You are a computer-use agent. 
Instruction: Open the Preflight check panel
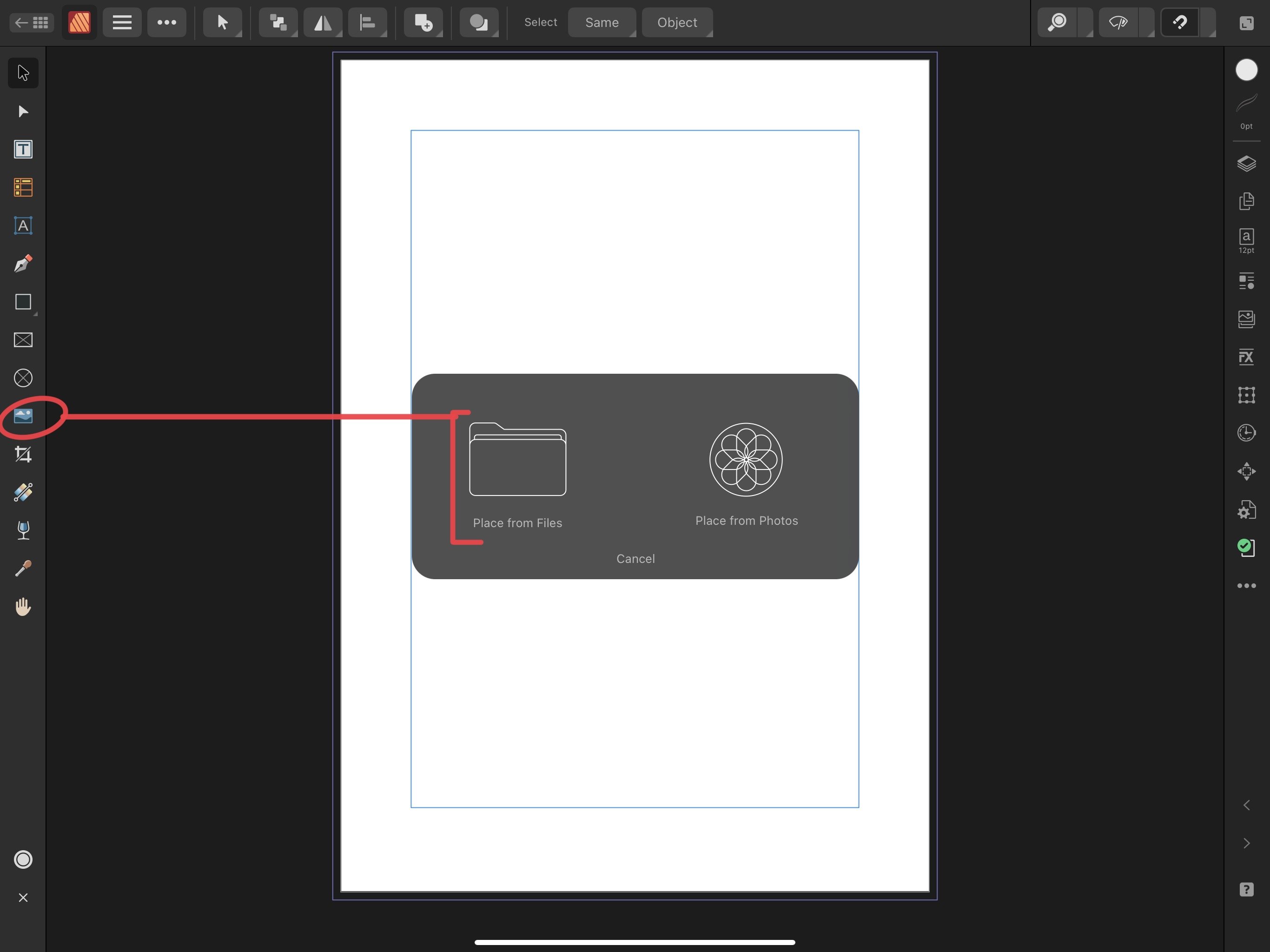(x=1246, y=547)
